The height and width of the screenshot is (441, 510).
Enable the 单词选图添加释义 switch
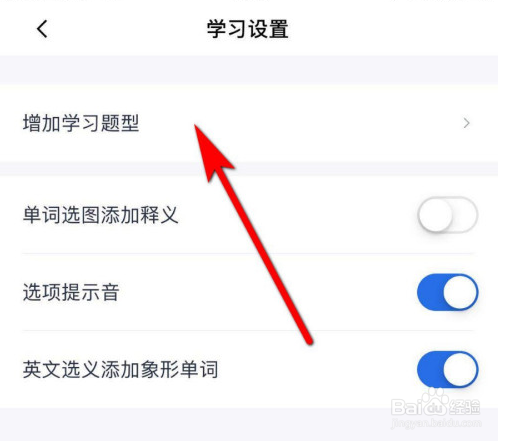click(448, 215)
